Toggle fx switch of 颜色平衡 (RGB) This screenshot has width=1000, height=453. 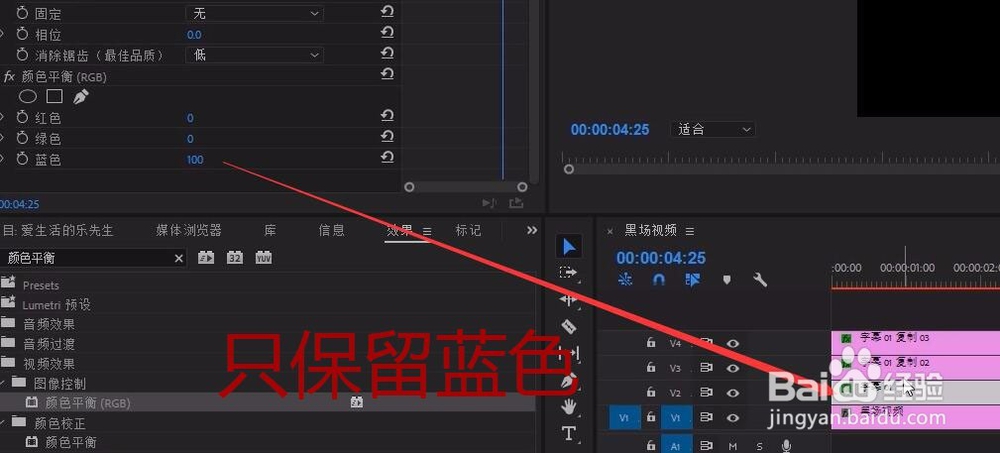[9, 77]
